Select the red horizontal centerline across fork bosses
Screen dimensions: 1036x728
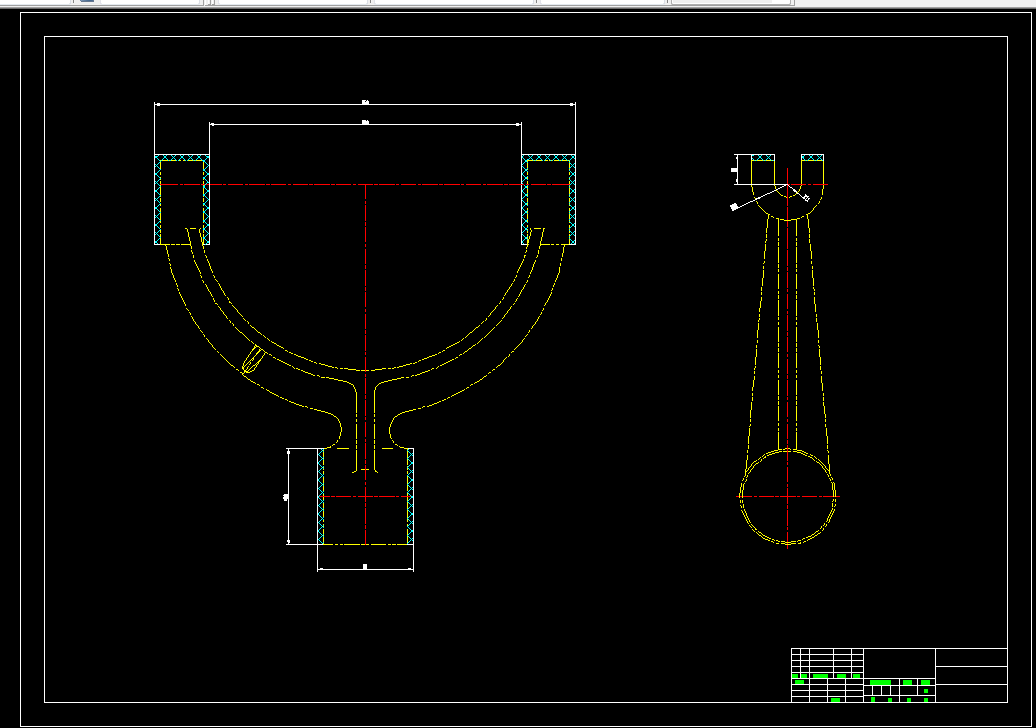pyautogui.click(x=365, y=184)
